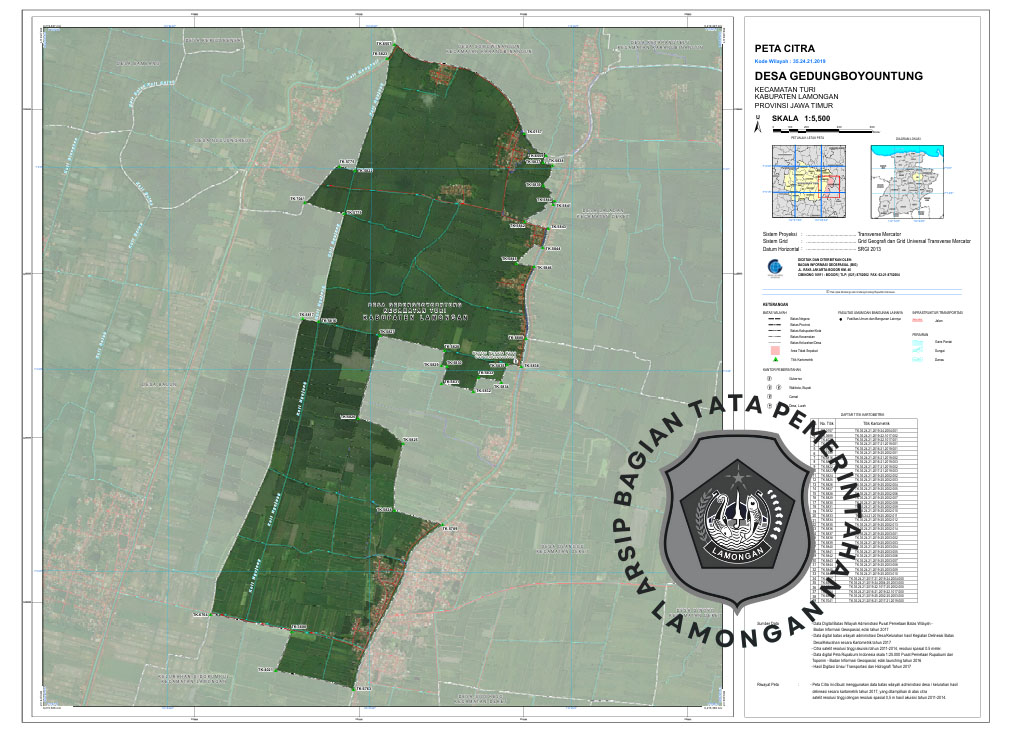Click the Gubernur office legend symbol
This screenshot has height=733, width=1018.
pyautogui.click(x=769, y=379)
